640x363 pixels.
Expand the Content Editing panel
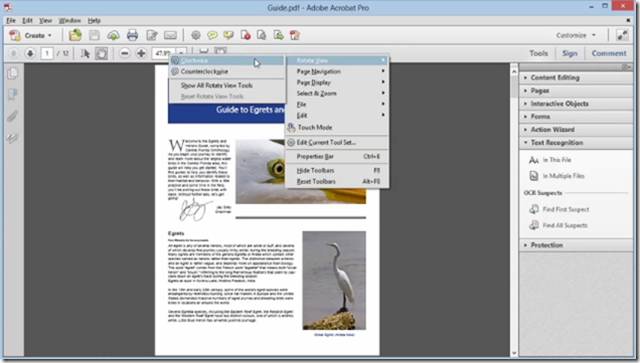576,78
